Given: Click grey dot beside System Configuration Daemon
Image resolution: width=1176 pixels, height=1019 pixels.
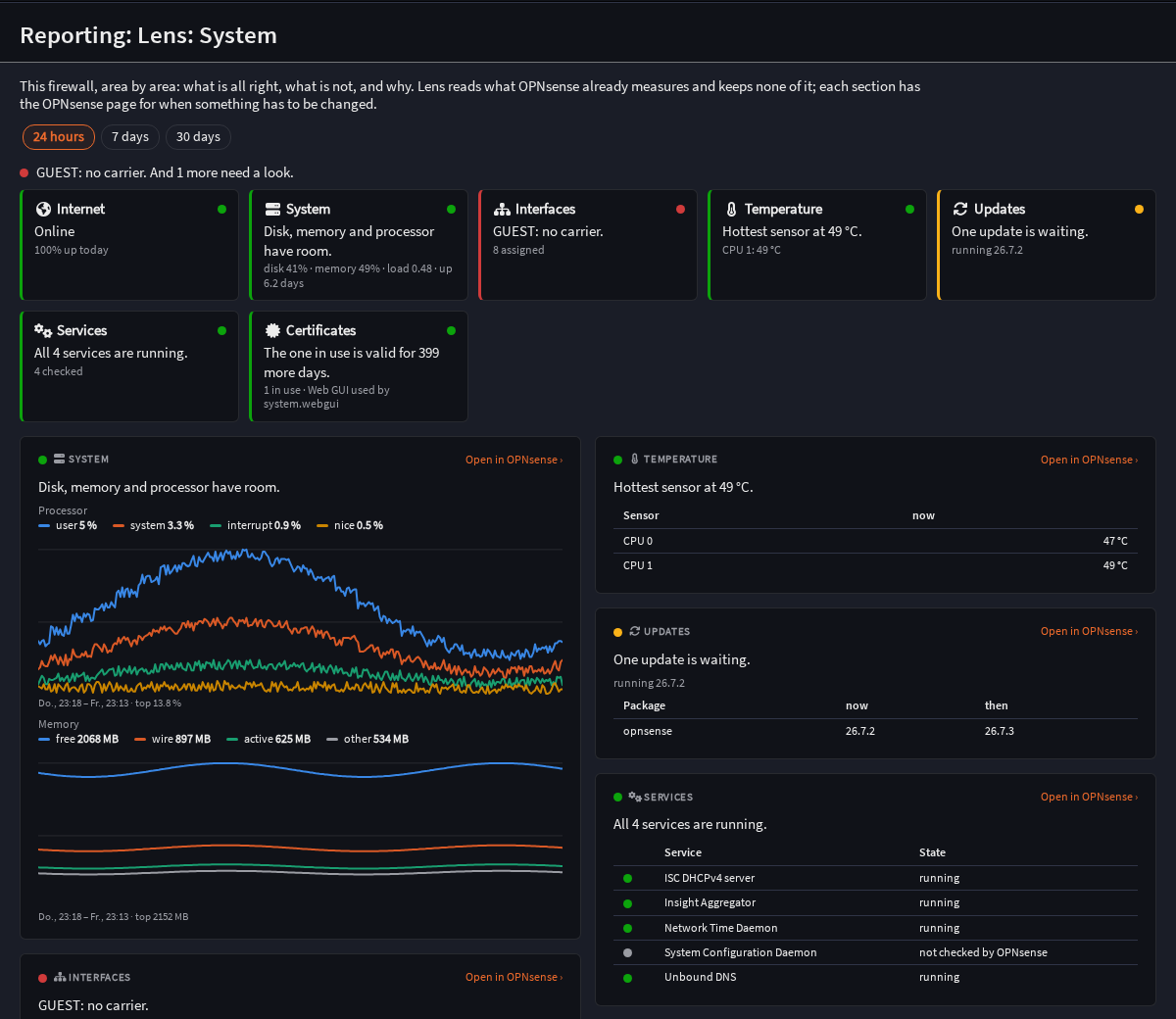Looking at the screenshot, I should 627,952.
